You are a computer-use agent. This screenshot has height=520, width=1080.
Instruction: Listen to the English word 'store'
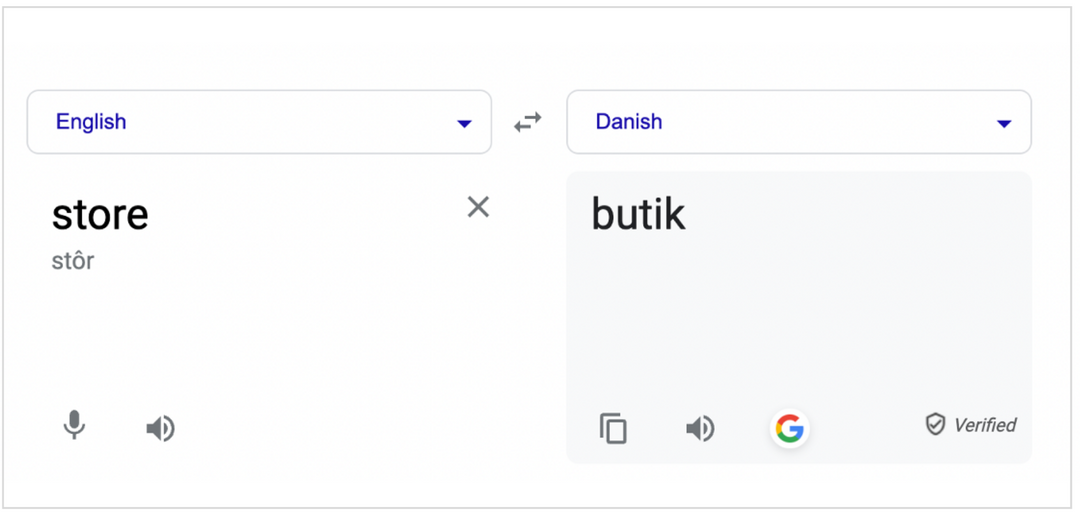[x=160, y=429]
